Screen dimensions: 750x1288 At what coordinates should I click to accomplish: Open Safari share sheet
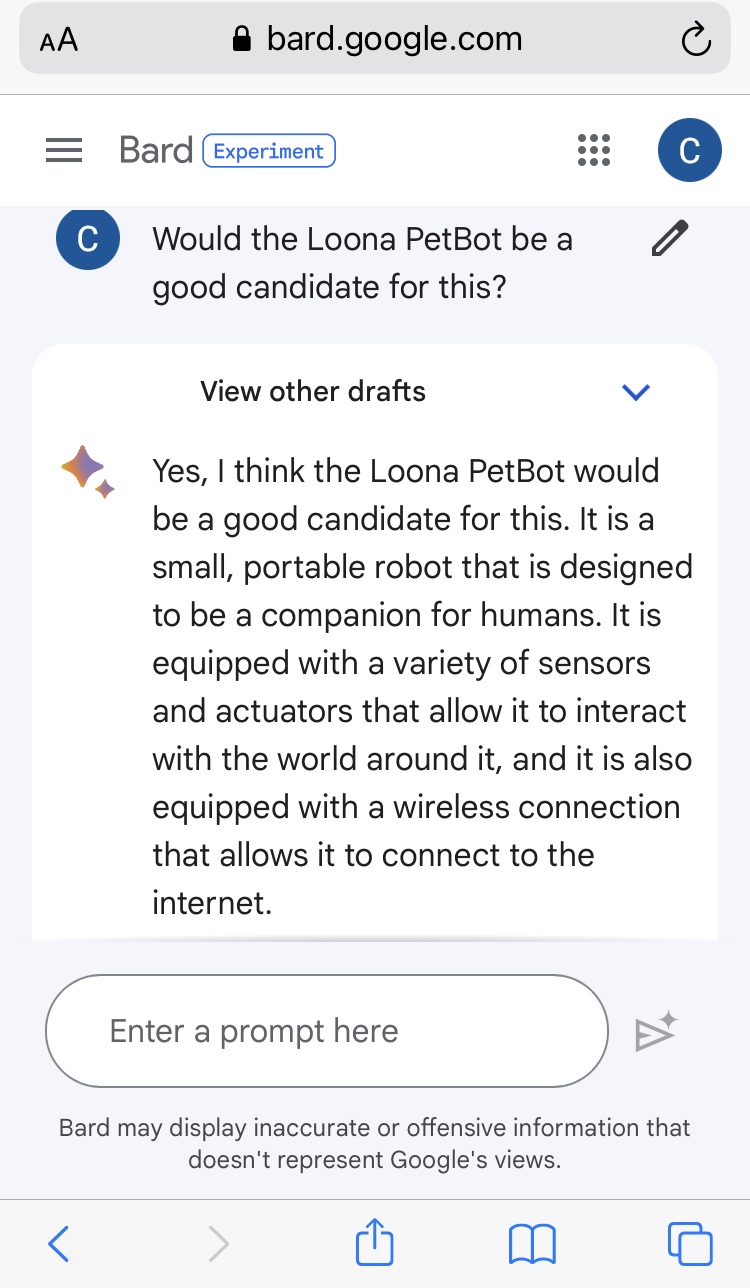[x=375, y=1244]
